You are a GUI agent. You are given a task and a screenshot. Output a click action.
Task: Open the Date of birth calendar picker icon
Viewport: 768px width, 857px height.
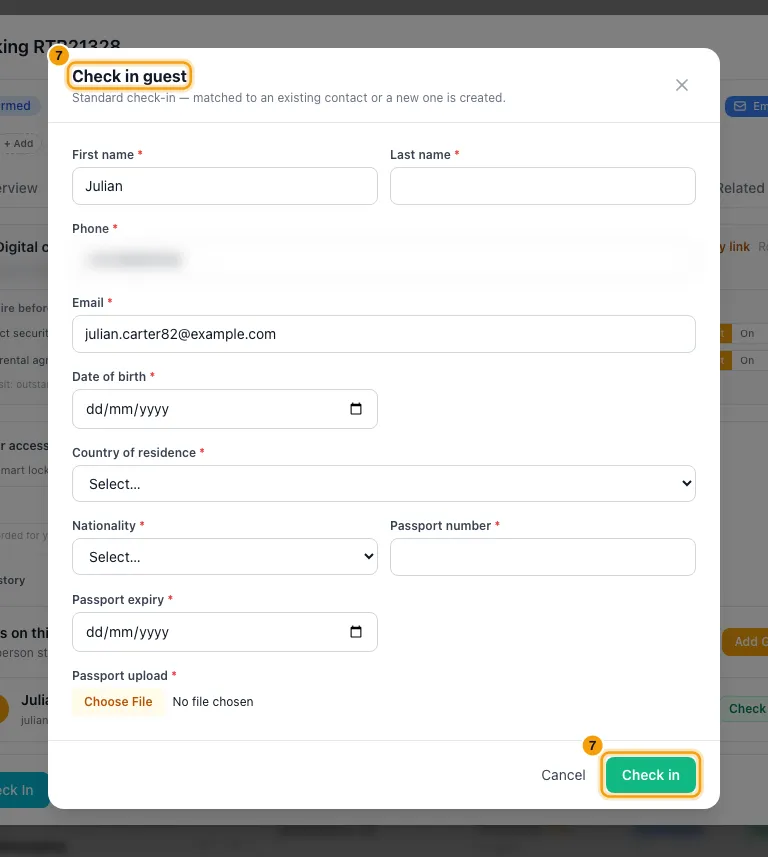click(x=356, y=409)
